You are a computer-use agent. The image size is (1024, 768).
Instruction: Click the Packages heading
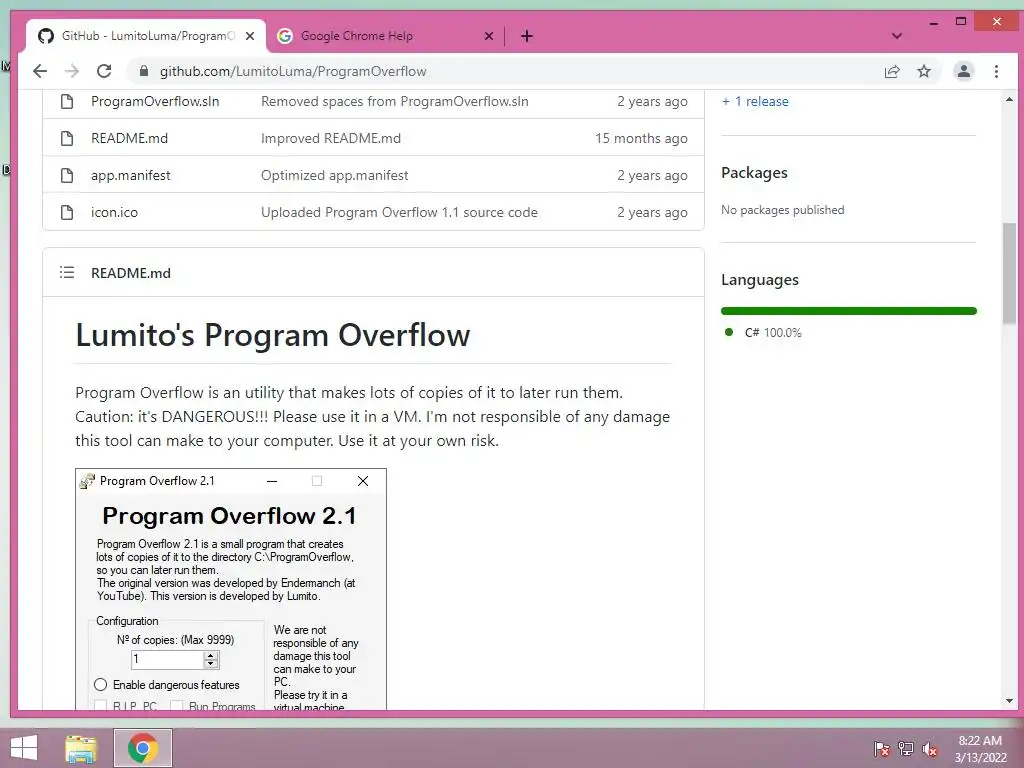click(x=754, y=173)
